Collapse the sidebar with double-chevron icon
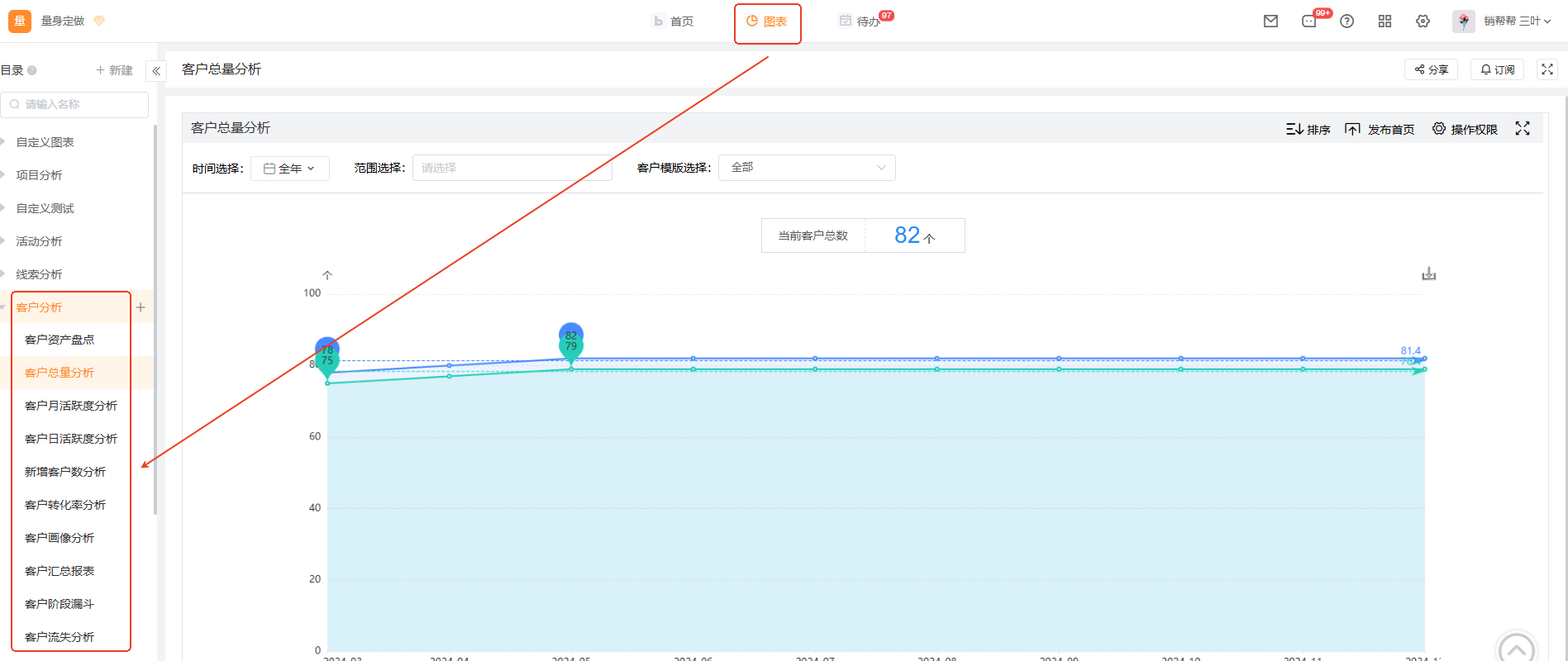 156,71
